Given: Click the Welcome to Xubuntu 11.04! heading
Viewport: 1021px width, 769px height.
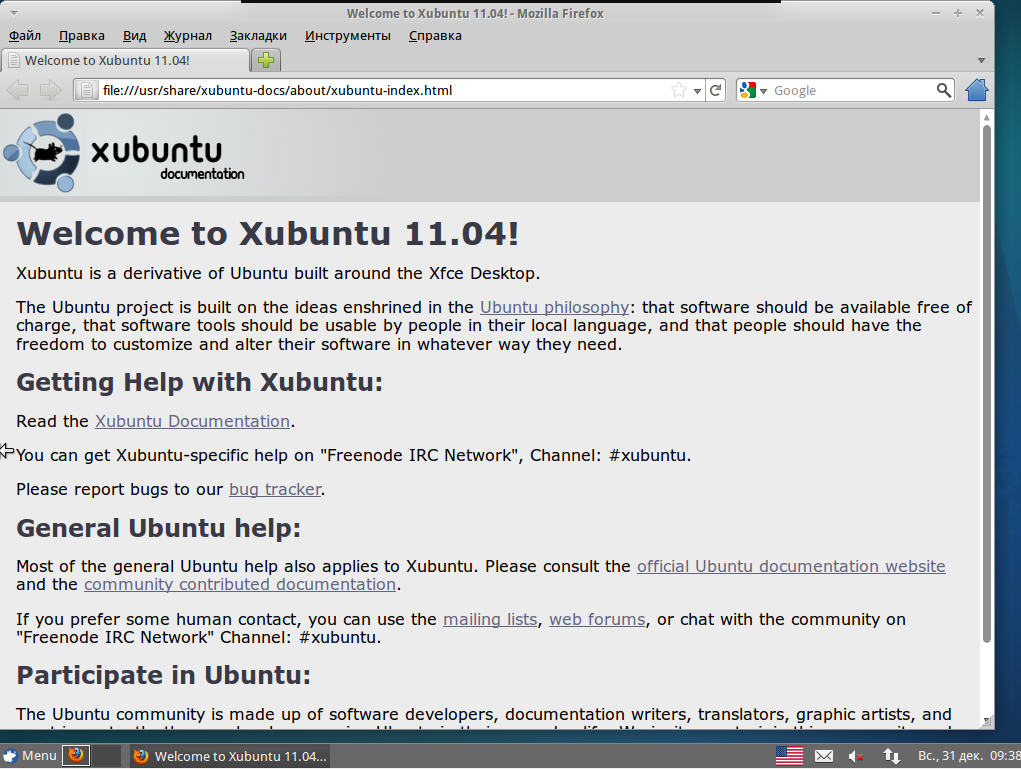Looking at the screenshot, I should click(268, 234).
